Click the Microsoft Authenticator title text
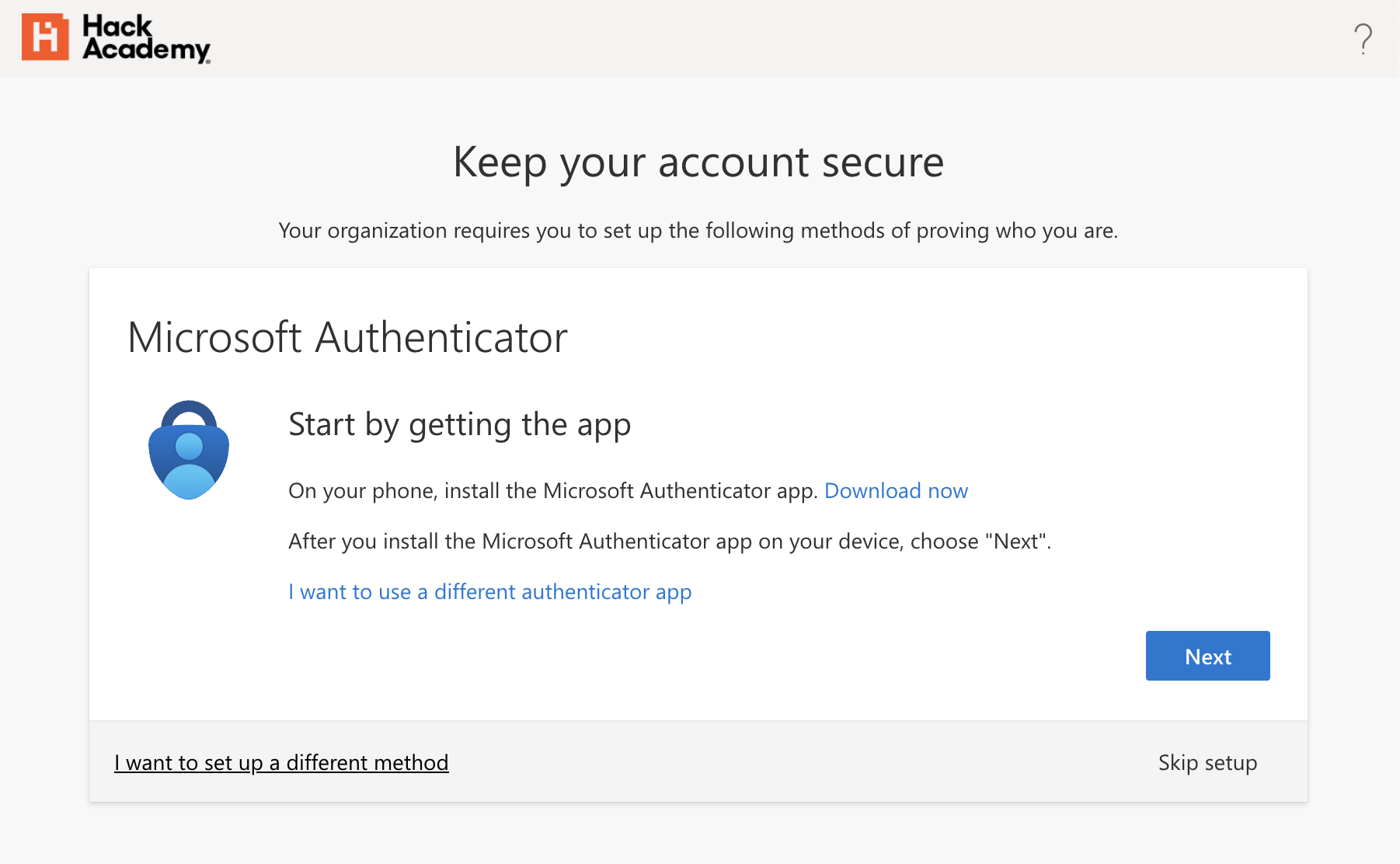The image size is (1400, 864). point(347,338)
